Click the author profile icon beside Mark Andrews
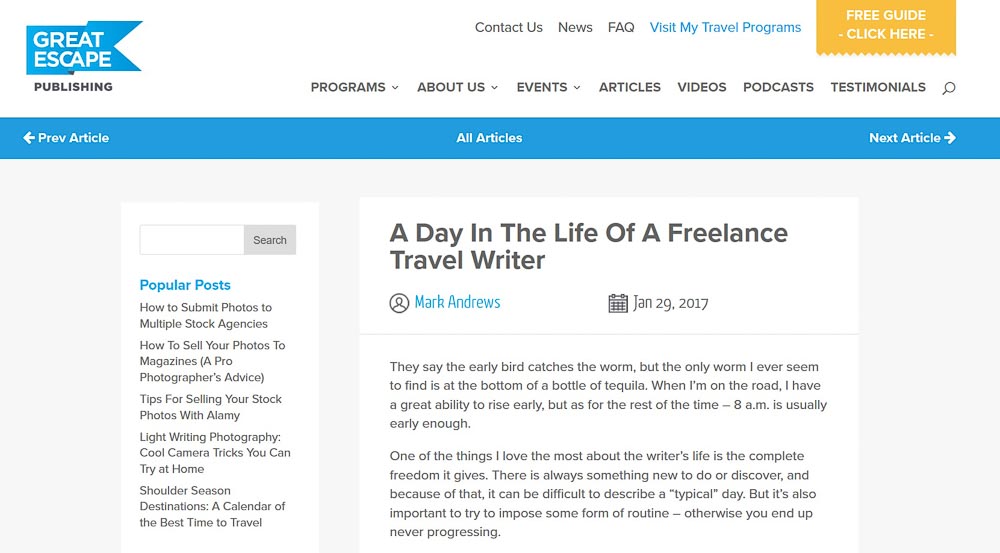 [x=399, y=303]
